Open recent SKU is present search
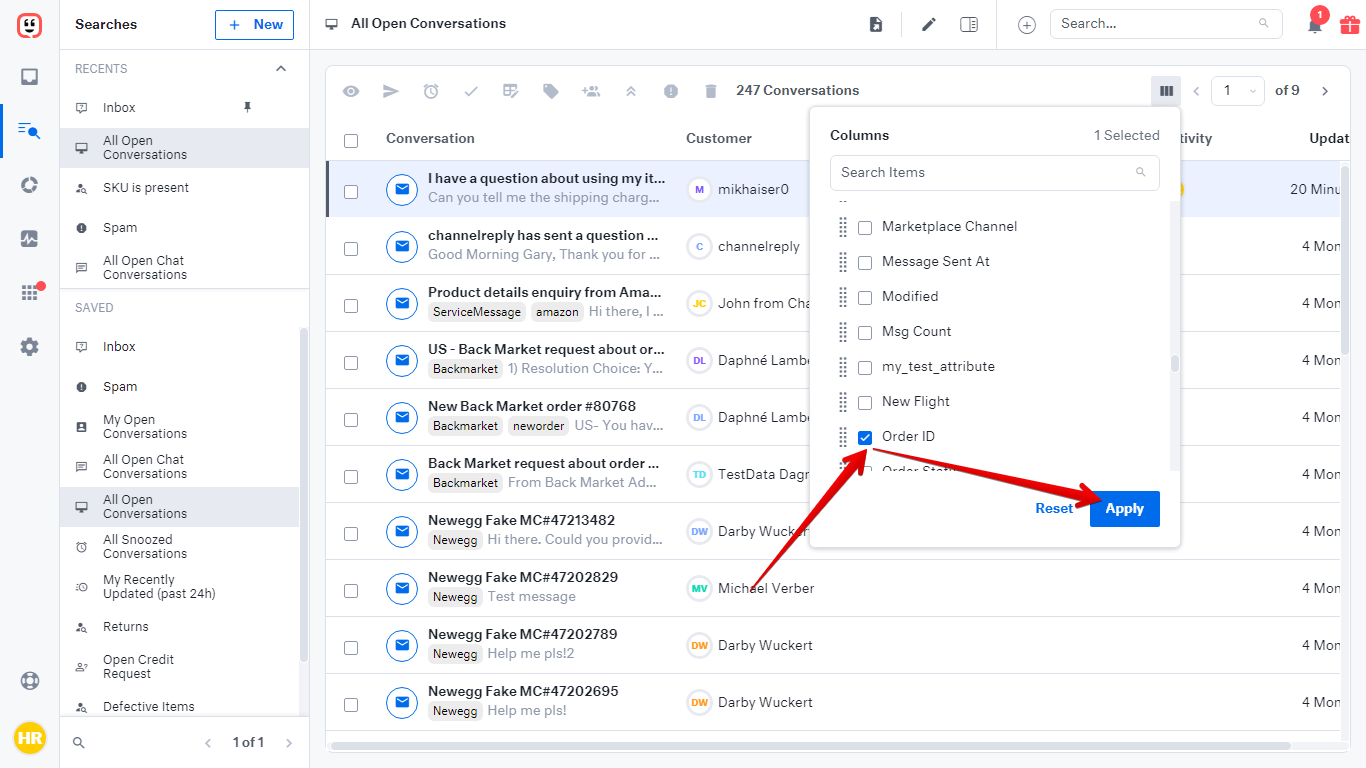Viewport: 1366px width, 768px height. click(185, 188)
